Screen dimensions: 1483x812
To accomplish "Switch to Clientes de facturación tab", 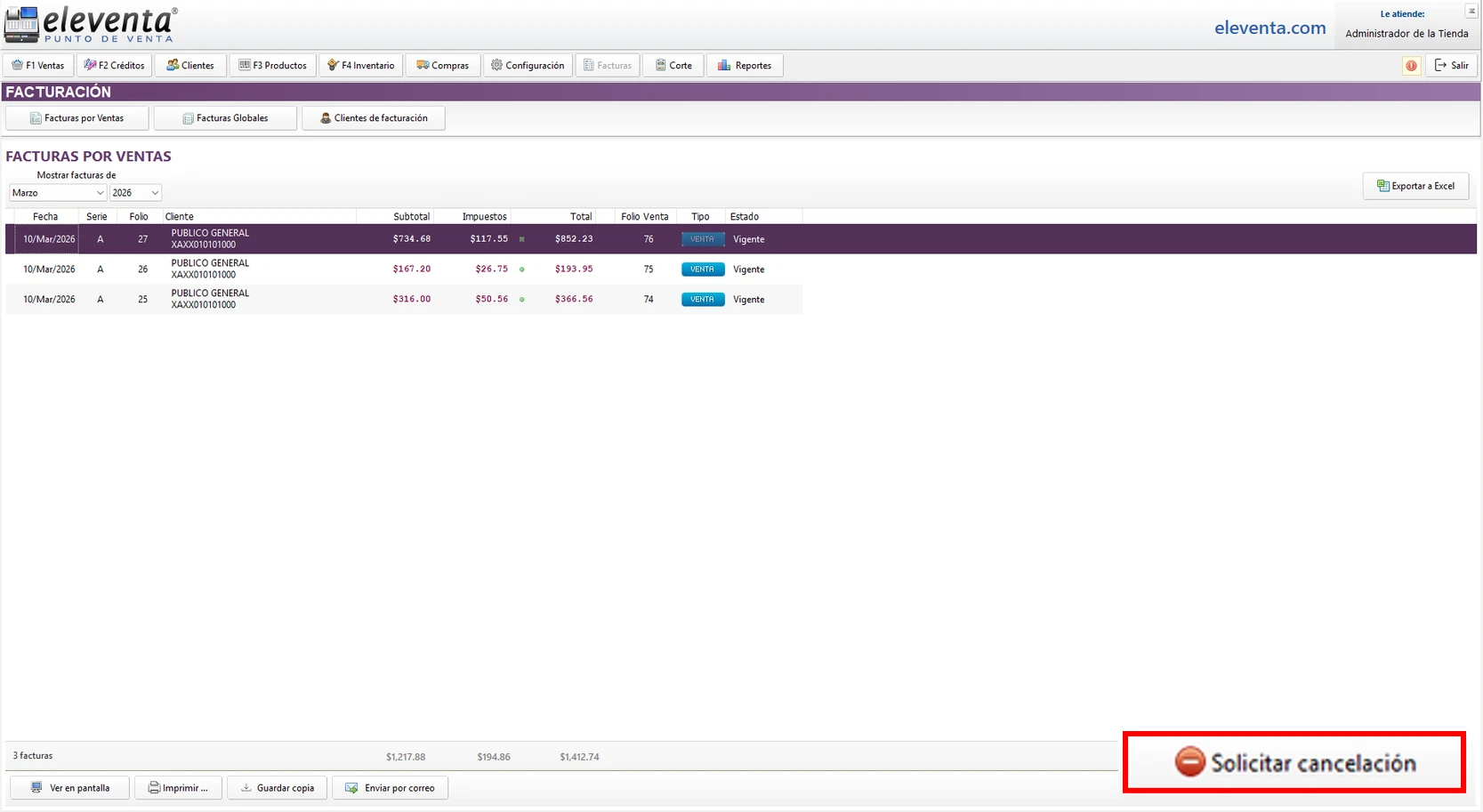I will 374,118.
